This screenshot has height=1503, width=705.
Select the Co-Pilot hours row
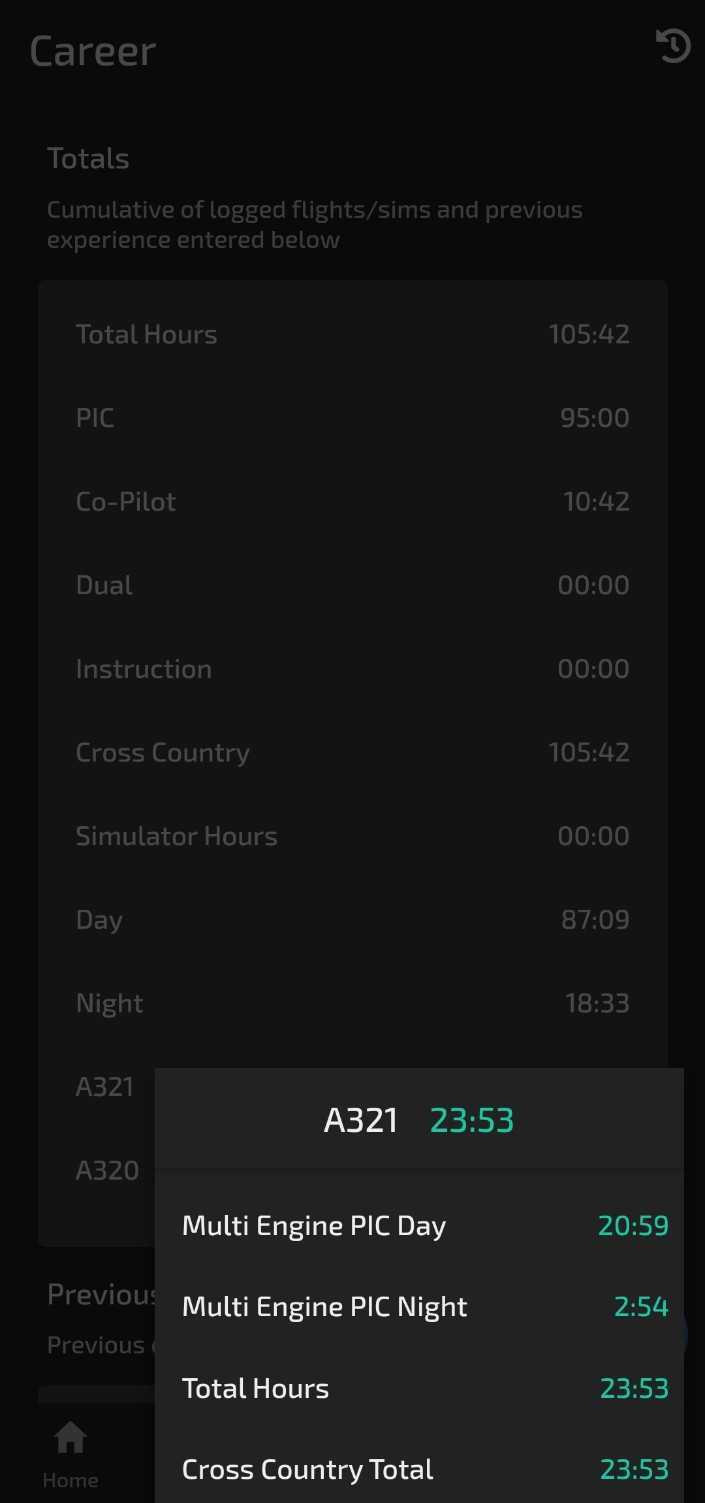[352, 502]
